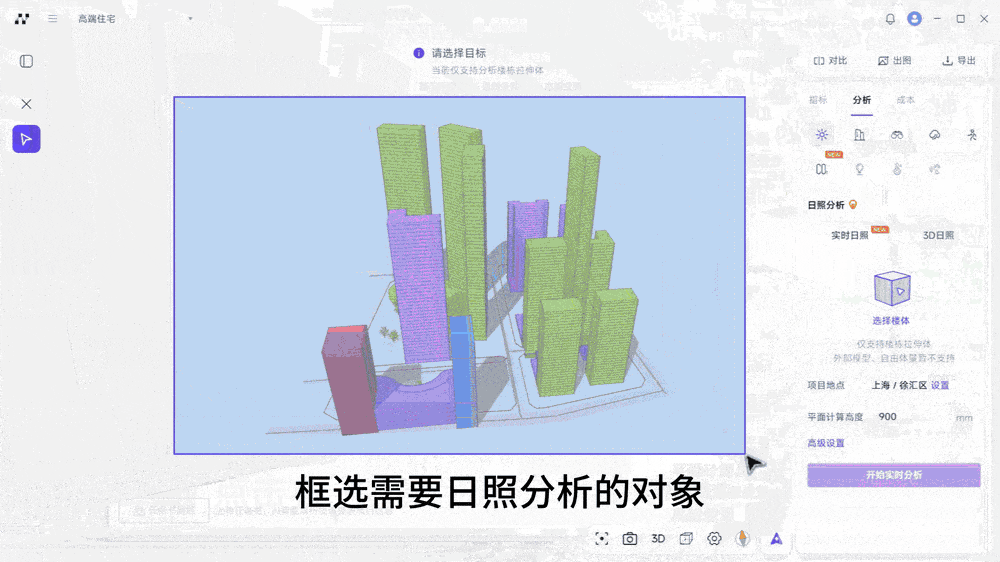Click the compass orientation icon
Image resolution: width=1000 pixels, height=562 pixels.
pyautogui.click(x=742, y=538)
